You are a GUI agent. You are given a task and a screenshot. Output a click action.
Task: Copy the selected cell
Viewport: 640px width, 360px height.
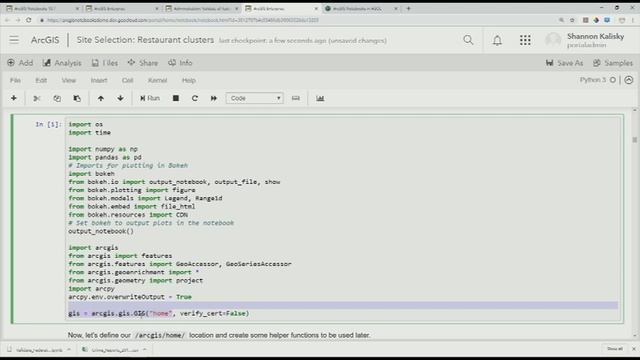(x=57, y=98)
